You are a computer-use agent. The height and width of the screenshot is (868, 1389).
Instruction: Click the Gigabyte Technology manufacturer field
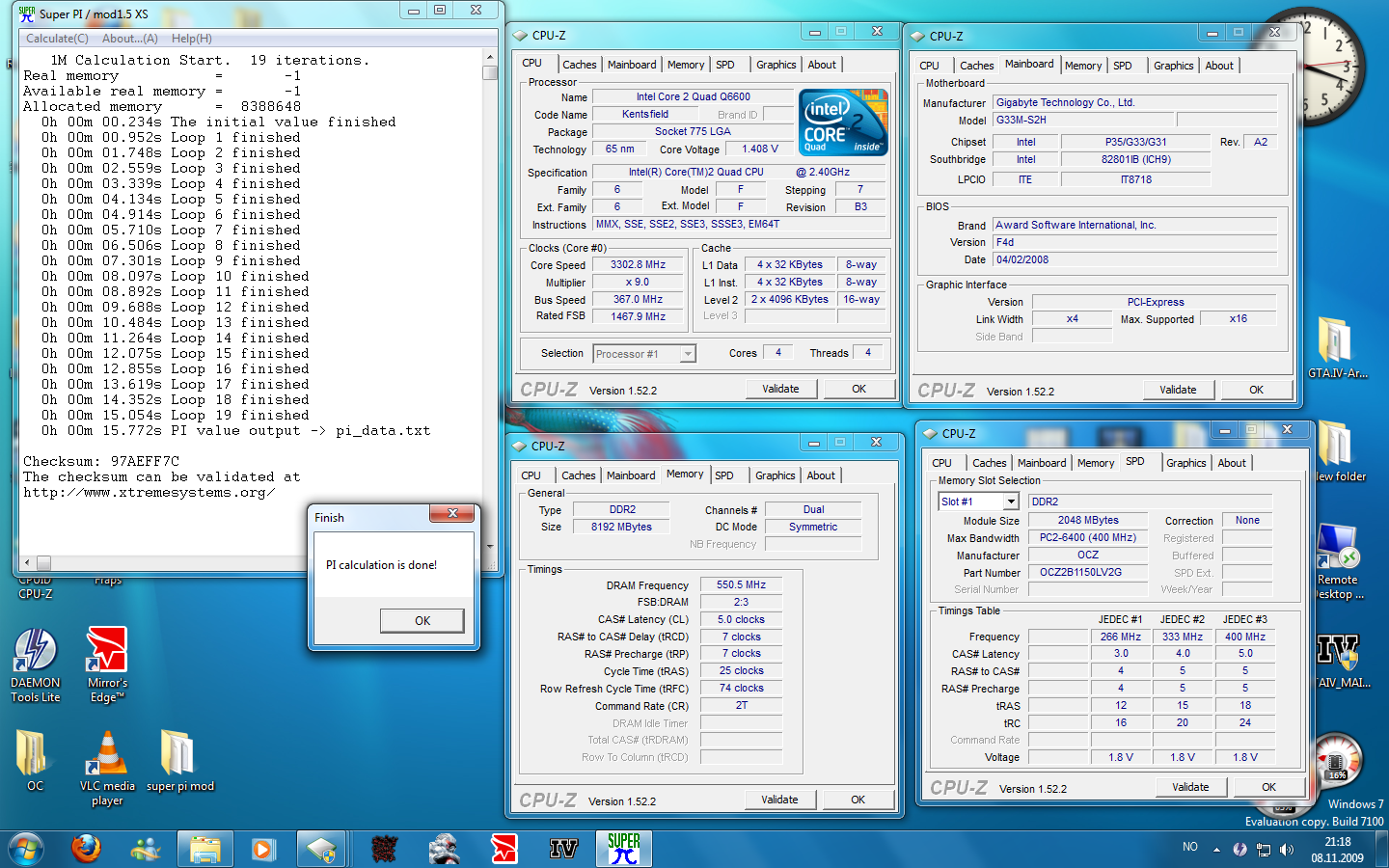[1135, 102]
